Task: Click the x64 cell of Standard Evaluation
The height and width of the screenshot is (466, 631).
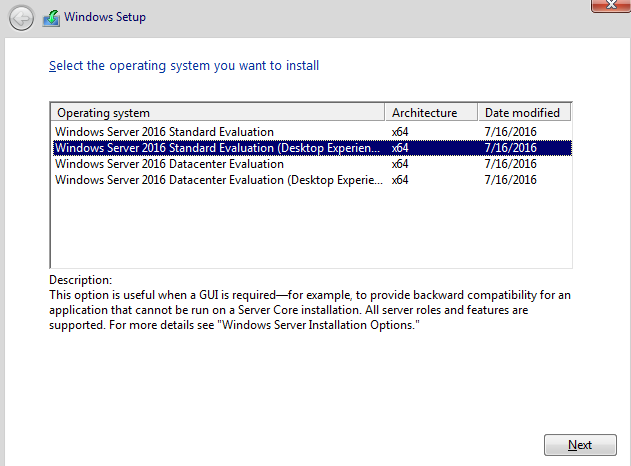Action: click(400, 132)
